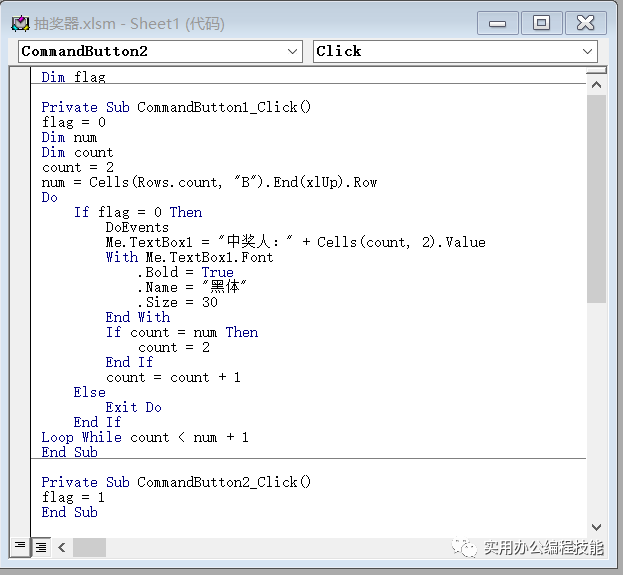Click 'If flag = 0 Then' line

coord(138,212)
